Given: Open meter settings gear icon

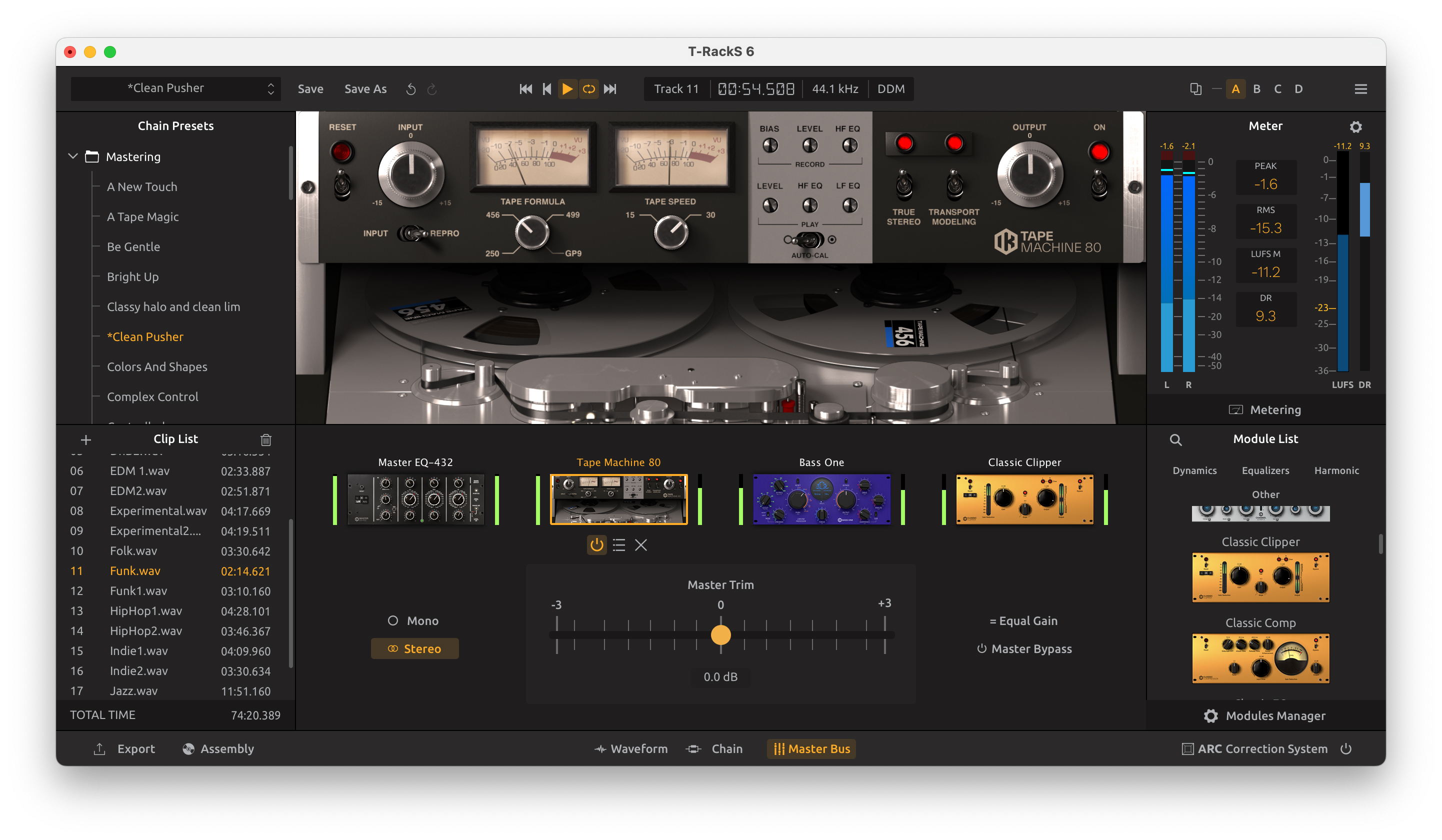Looking at the screenshot, I should point(1355,126).
